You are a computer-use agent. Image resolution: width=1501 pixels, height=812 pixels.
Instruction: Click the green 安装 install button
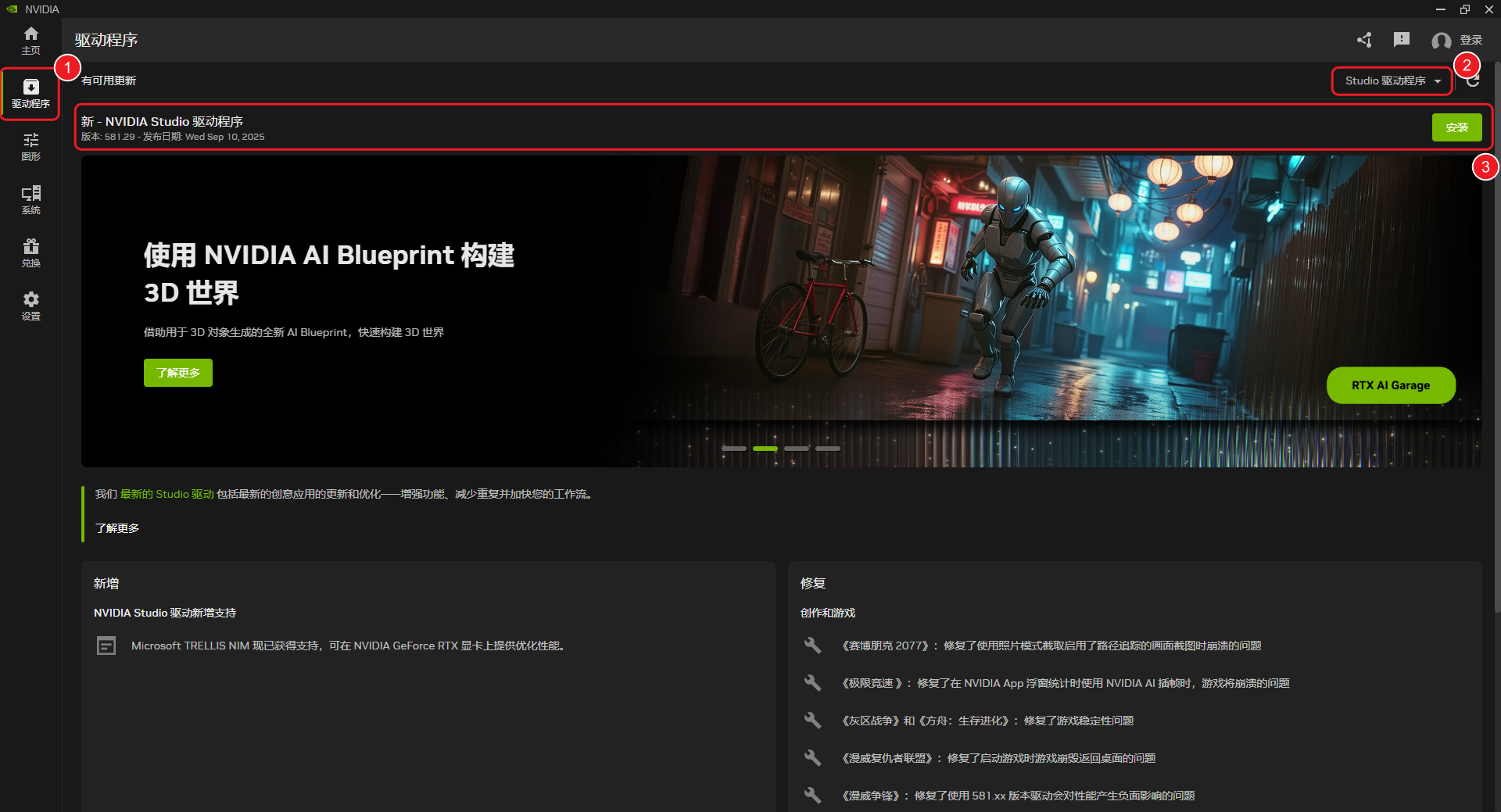(1456, 127)
